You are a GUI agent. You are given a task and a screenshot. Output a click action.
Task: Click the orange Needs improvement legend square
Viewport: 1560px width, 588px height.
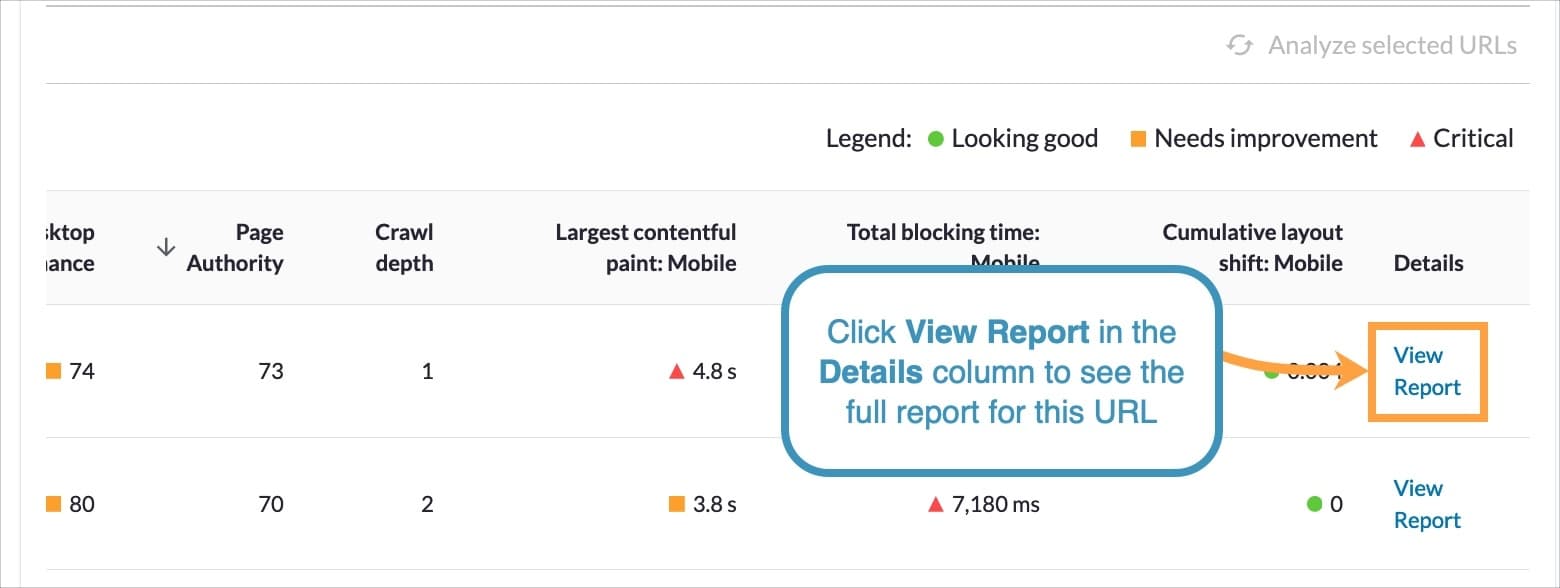(x=1137, y=139)
